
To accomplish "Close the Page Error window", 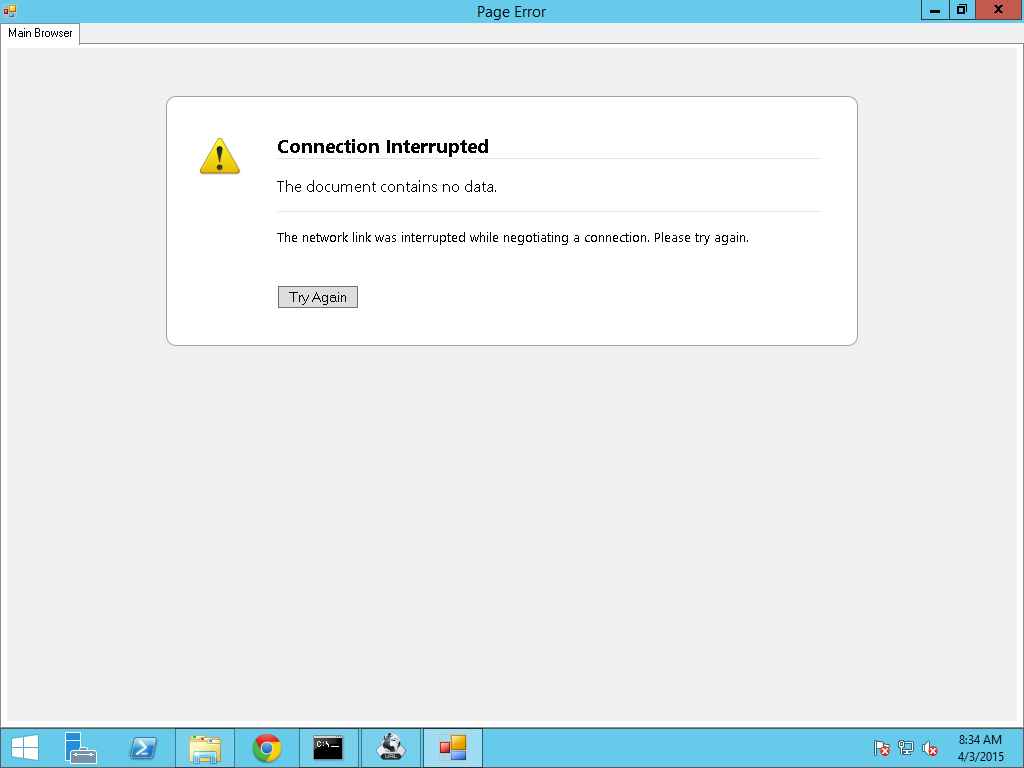I will (x=999, y=10).
